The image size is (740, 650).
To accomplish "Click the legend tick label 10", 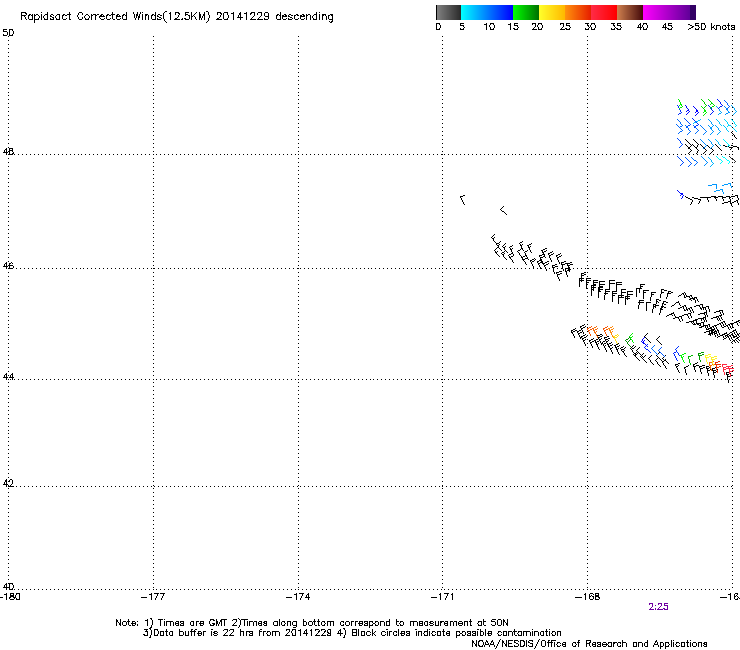I will click(x=489, y=27).
